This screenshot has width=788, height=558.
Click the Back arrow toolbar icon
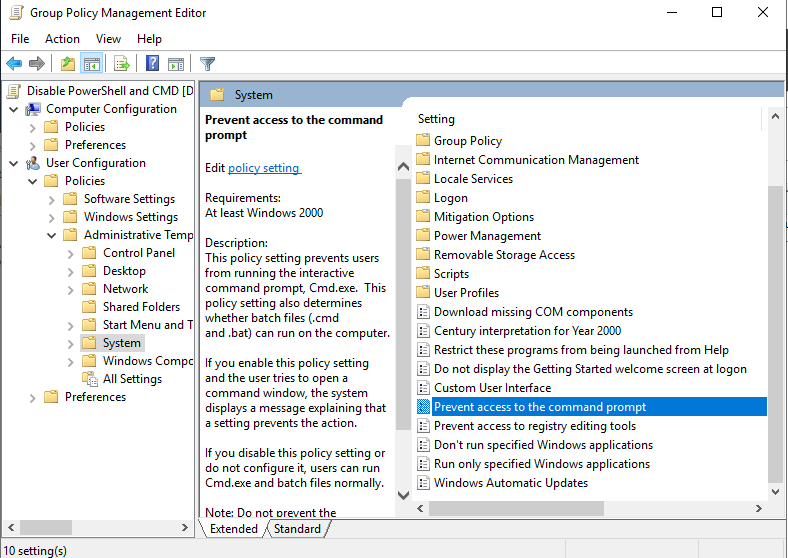pos(14,64)
